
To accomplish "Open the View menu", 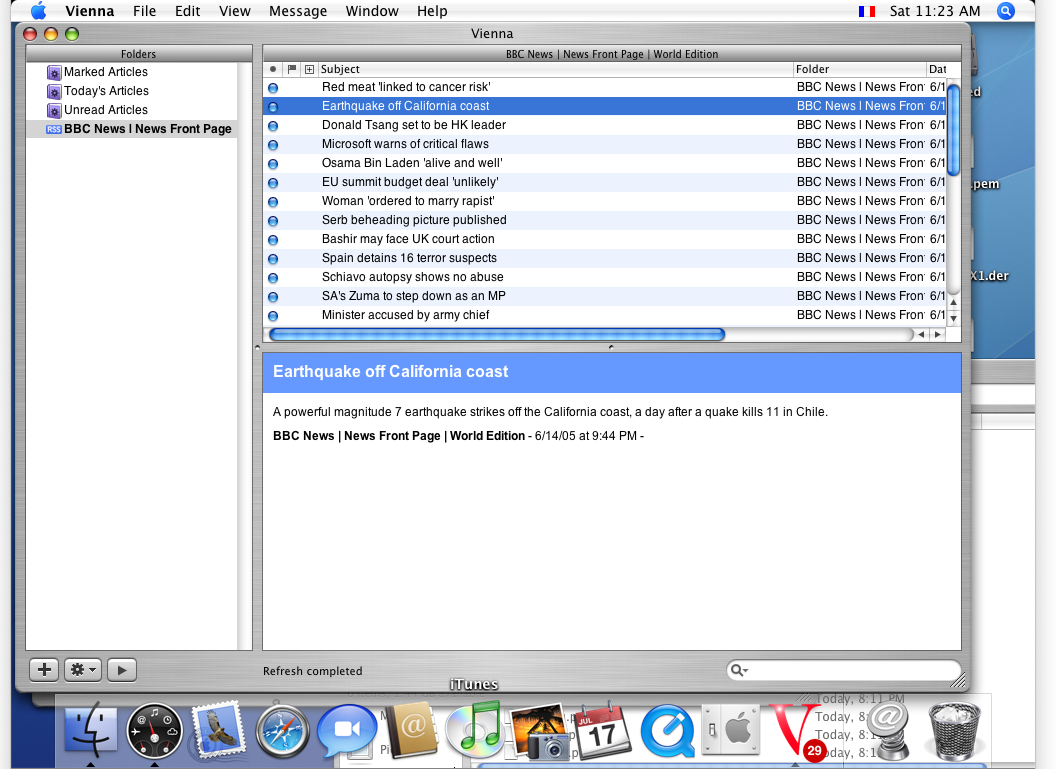I will (x=234, y=11).
